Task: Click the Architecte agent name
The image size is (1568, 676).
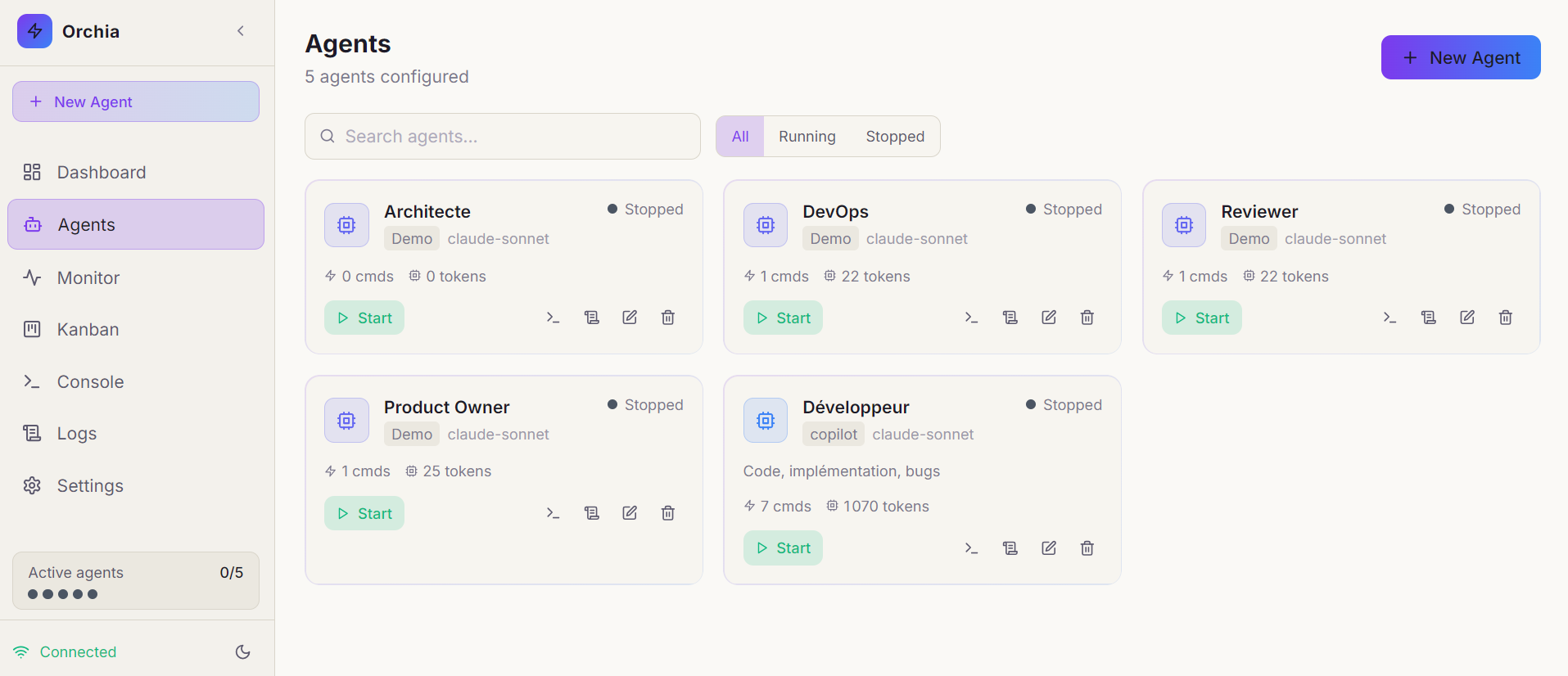Action: 427,211
